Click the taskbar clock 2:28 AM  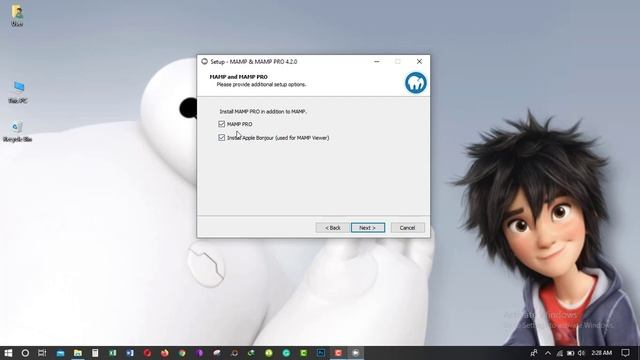click(602, 353)
